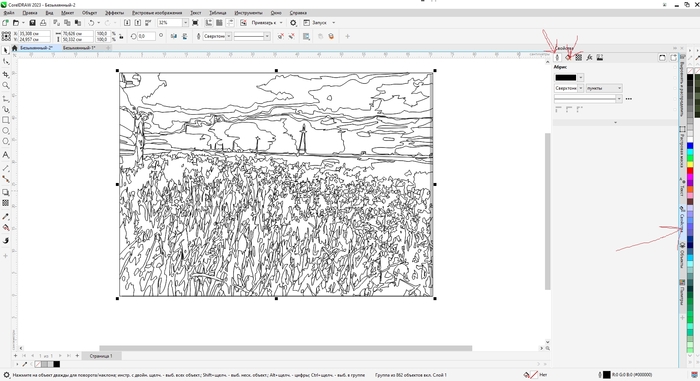Select the Parallel Dimension tool
This screenshot has height=381, width=700.
coord(5,168)
